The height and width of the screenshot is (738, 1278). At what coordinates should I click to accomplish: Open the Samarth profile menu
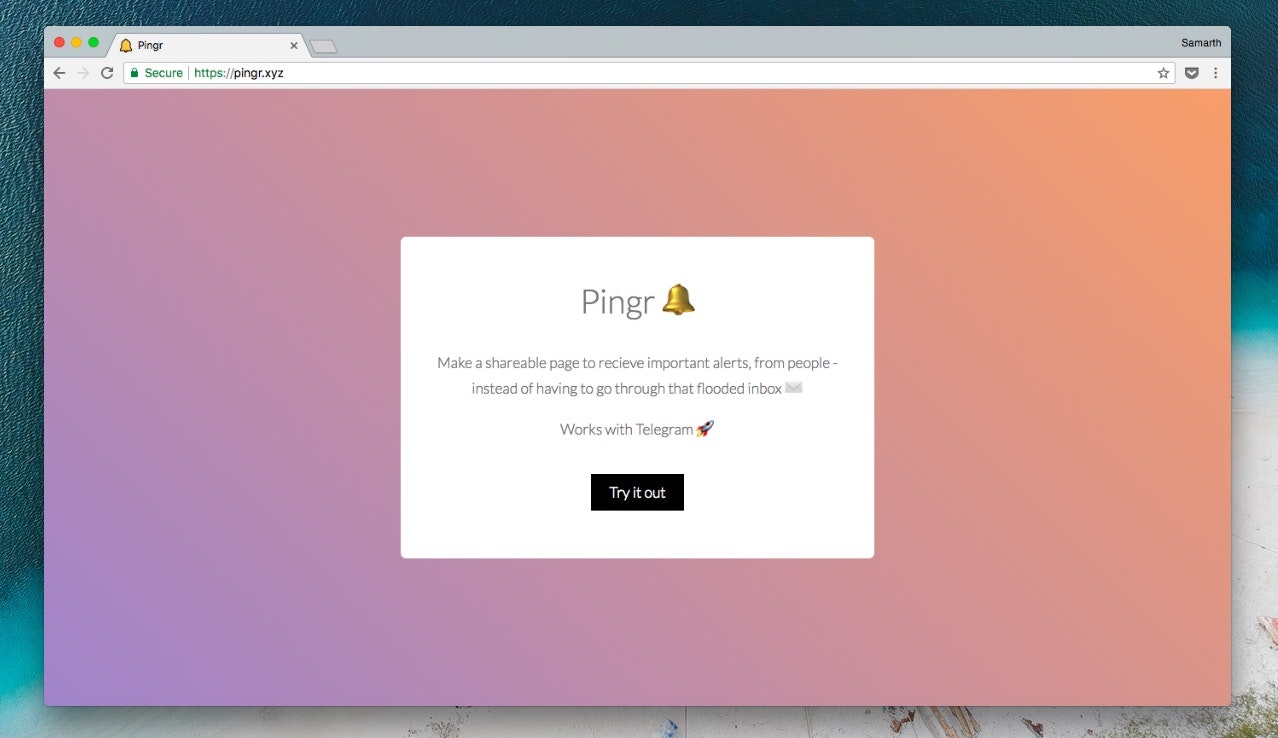1200,42
